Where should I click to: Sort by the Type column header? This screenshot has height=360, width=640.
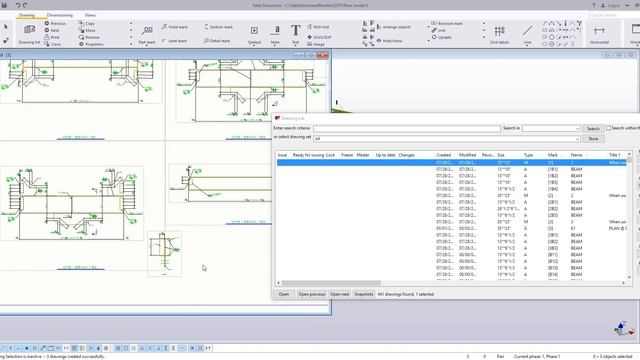point(529,155)
